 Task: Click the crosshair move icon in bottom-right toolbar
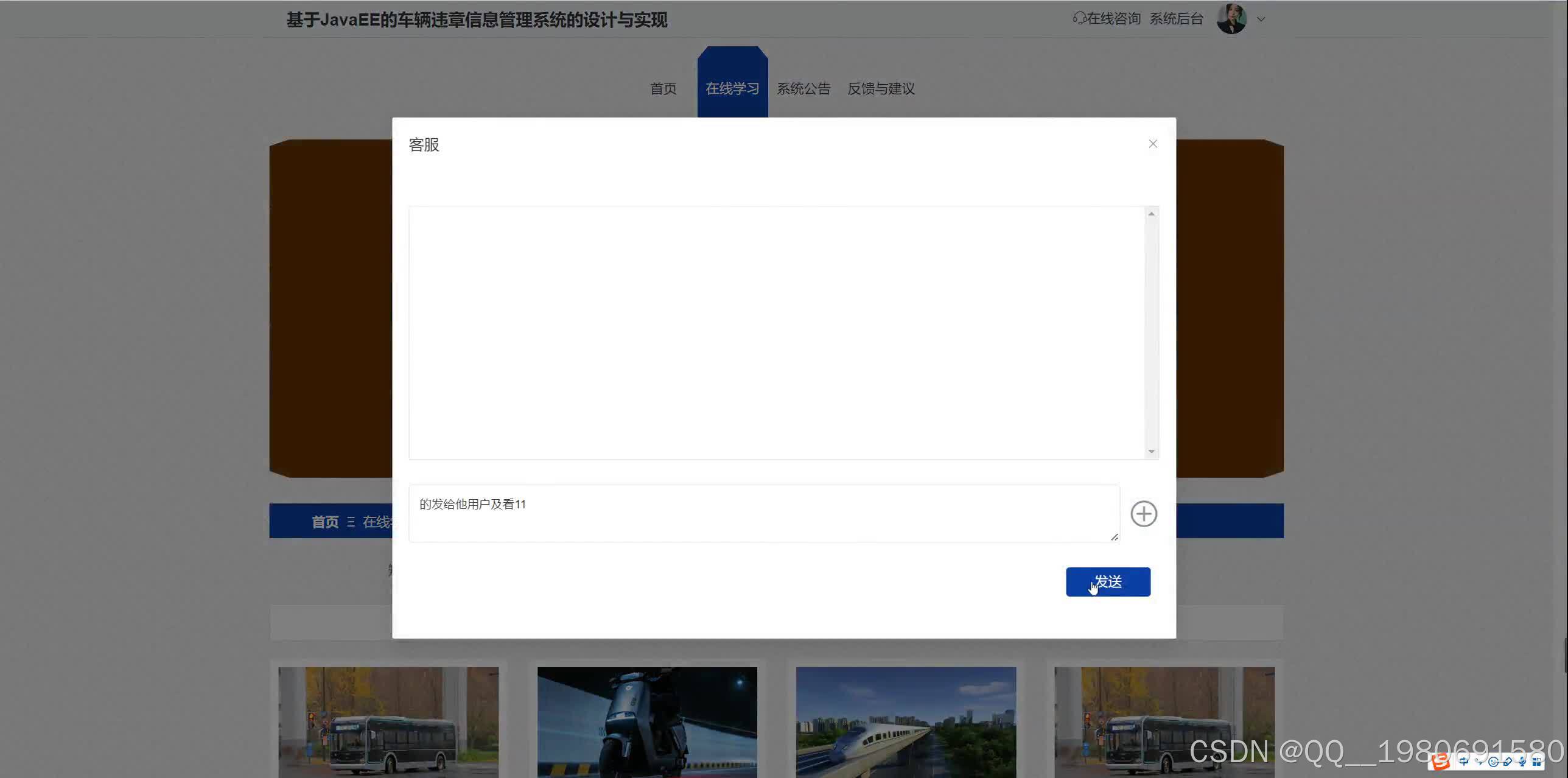[1464, 763]
